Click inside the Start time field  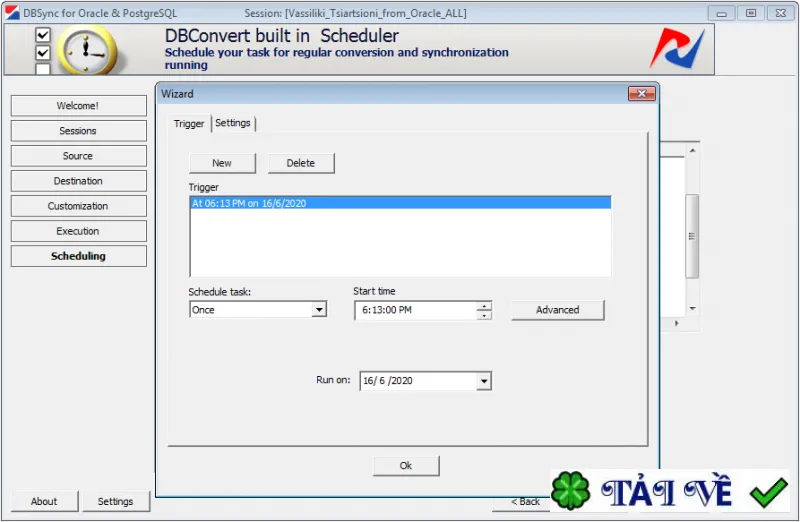416,310
